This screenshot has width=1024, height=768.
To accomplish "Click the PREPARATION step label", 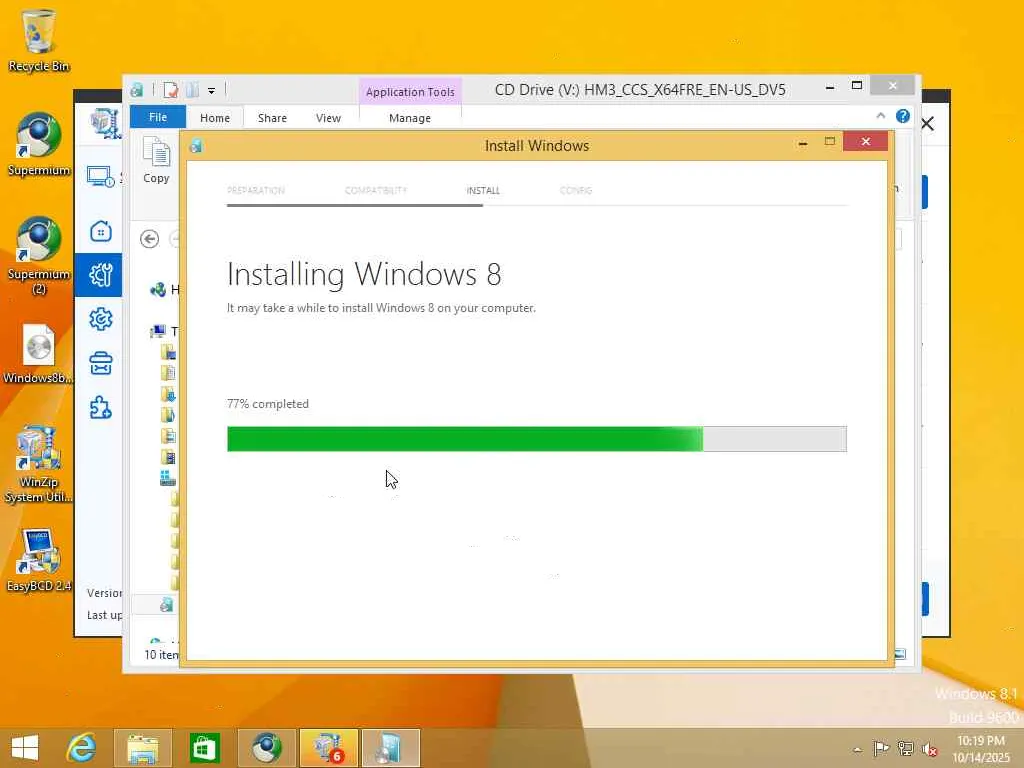I will pos(256,190).
